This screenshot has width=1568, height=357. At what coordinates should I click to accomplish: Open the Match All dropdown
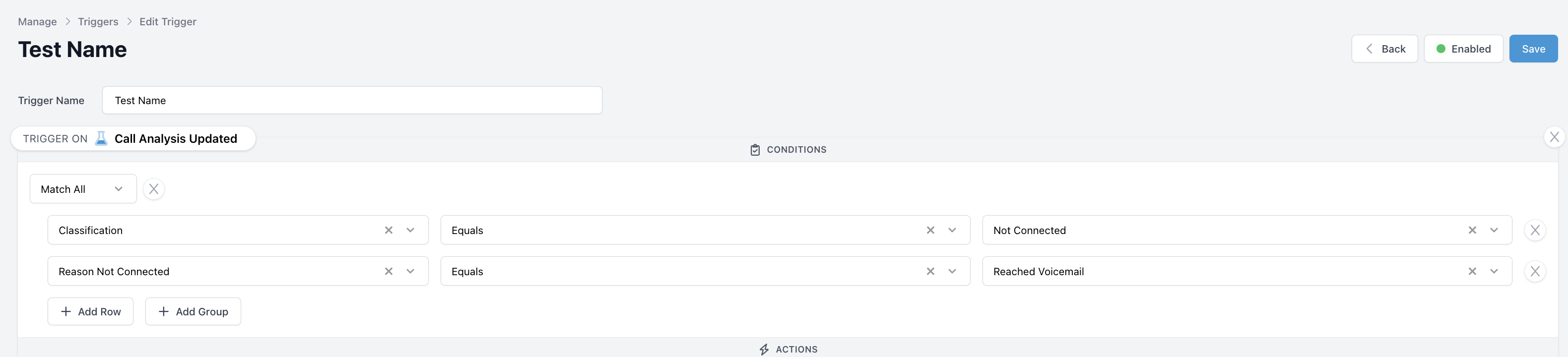pyautogui.click(x=83, y=189)
